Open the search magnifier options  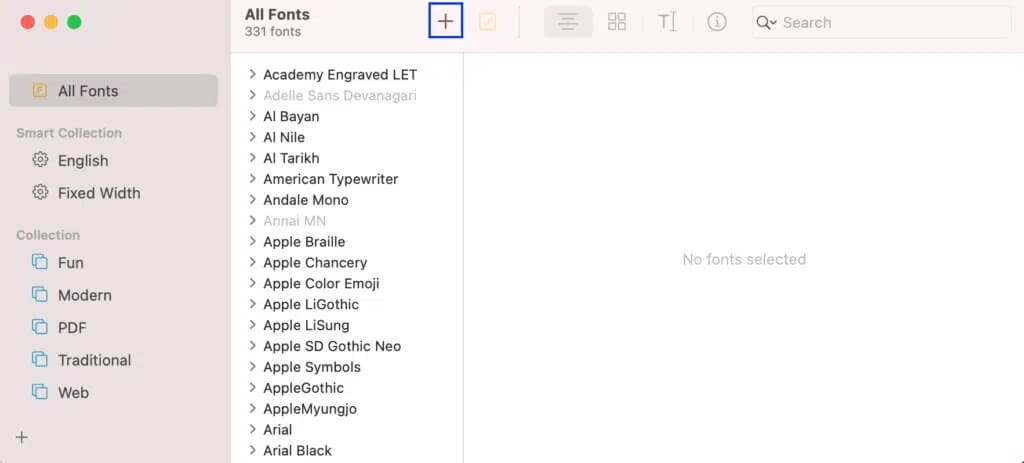(x=766, y=22)
